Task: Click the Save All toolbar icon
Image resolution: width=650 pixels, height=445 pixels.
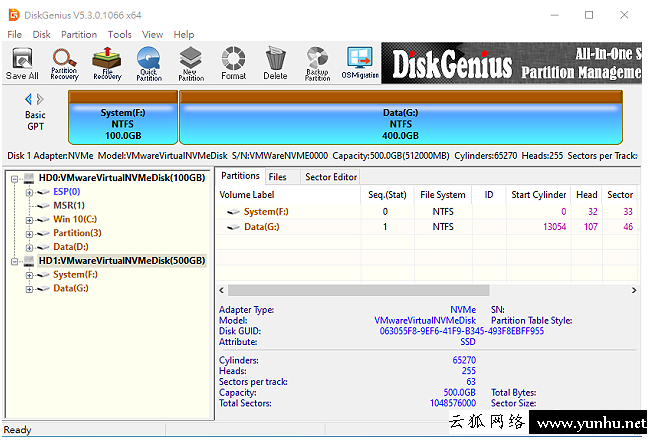Action: click(x=22, y=63)
